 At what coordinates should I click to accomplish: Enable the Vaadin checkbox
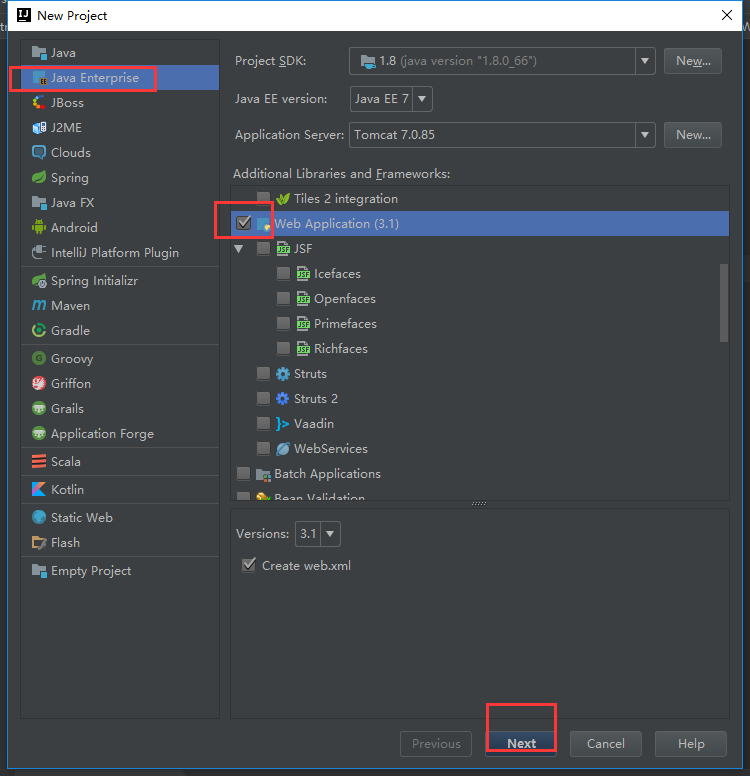tap(263, 423)
